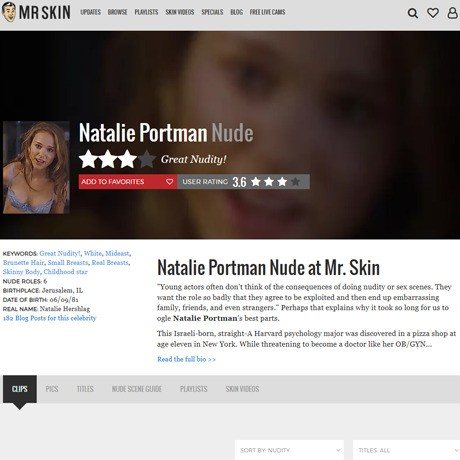
Task: Open the 182 Blog Posts link
Action: coord(49,318)
